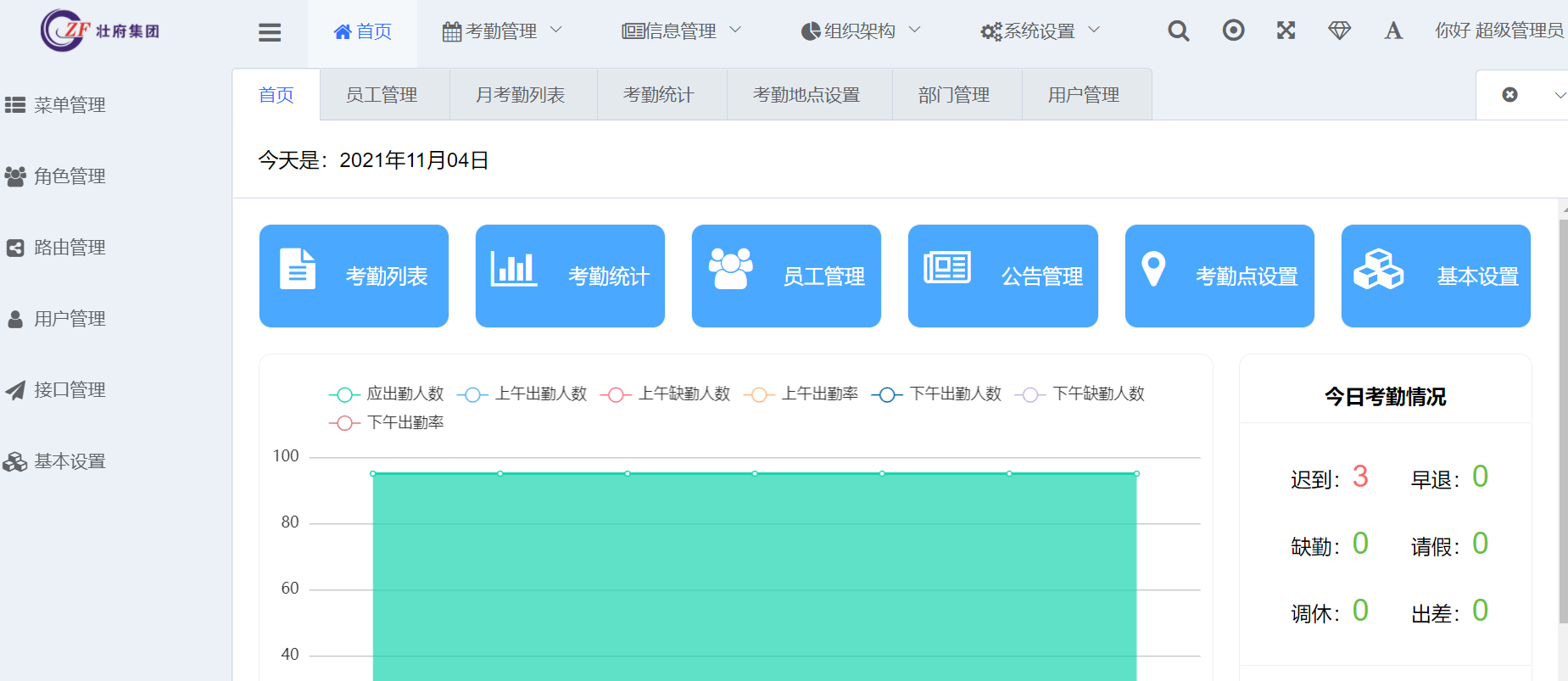This screenshot has width=1568, height=681.
Task: Toggle 下午出勤率 legend entry
Action: click(x=387, y=423)
